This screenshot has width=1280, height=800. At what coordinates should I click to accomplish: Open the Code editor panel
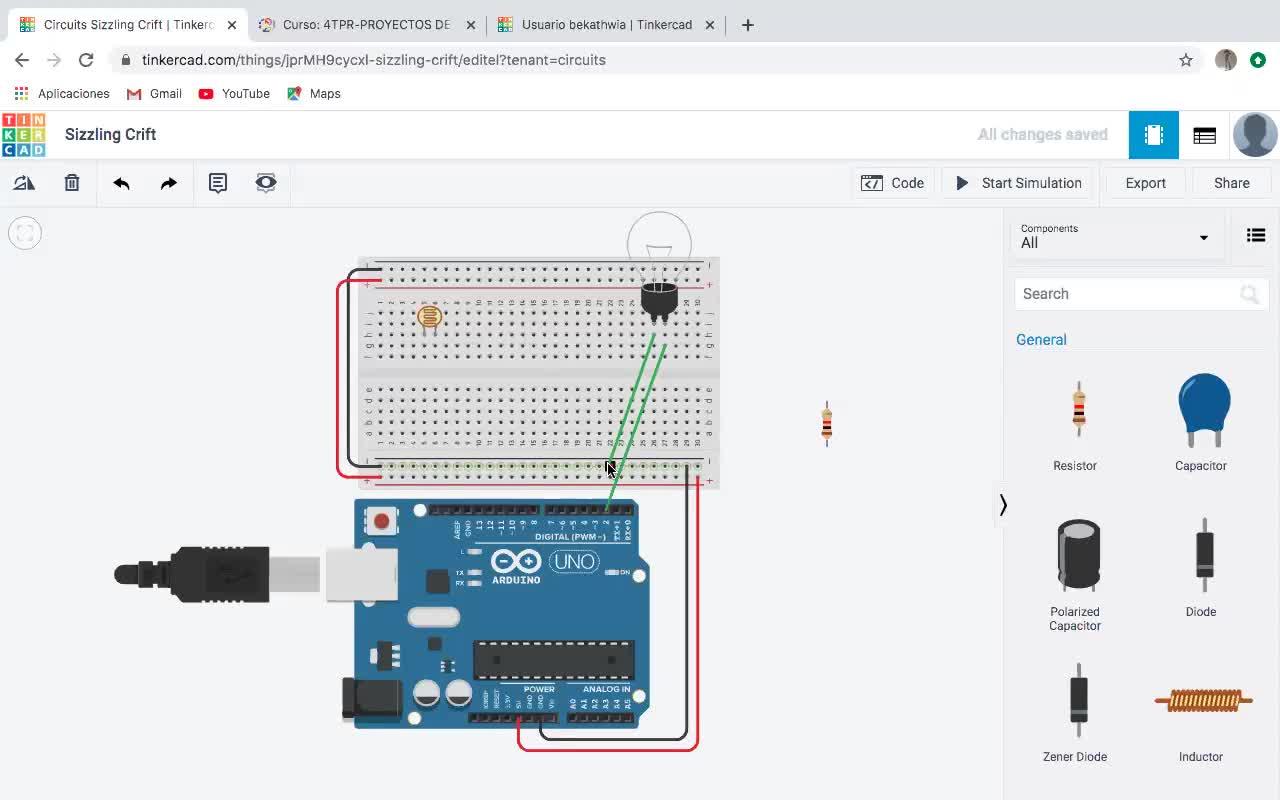(x=893, y=183)
